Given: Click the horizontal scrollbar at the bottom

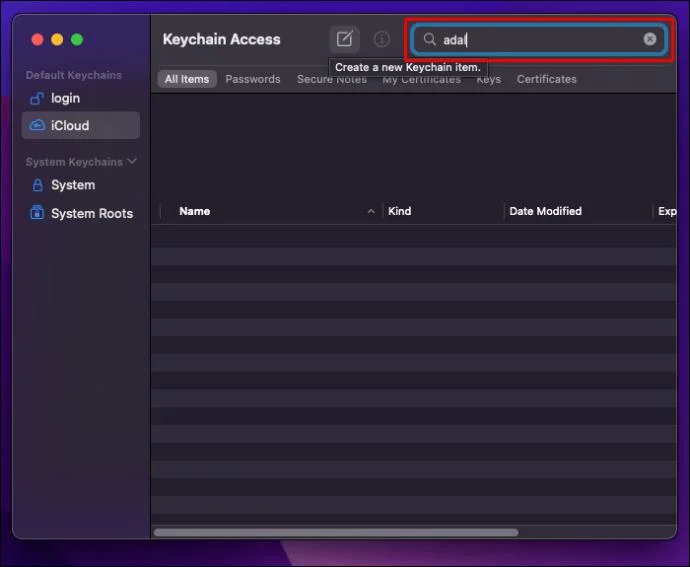Looking at the screenshot, I should tap(336, 533).
